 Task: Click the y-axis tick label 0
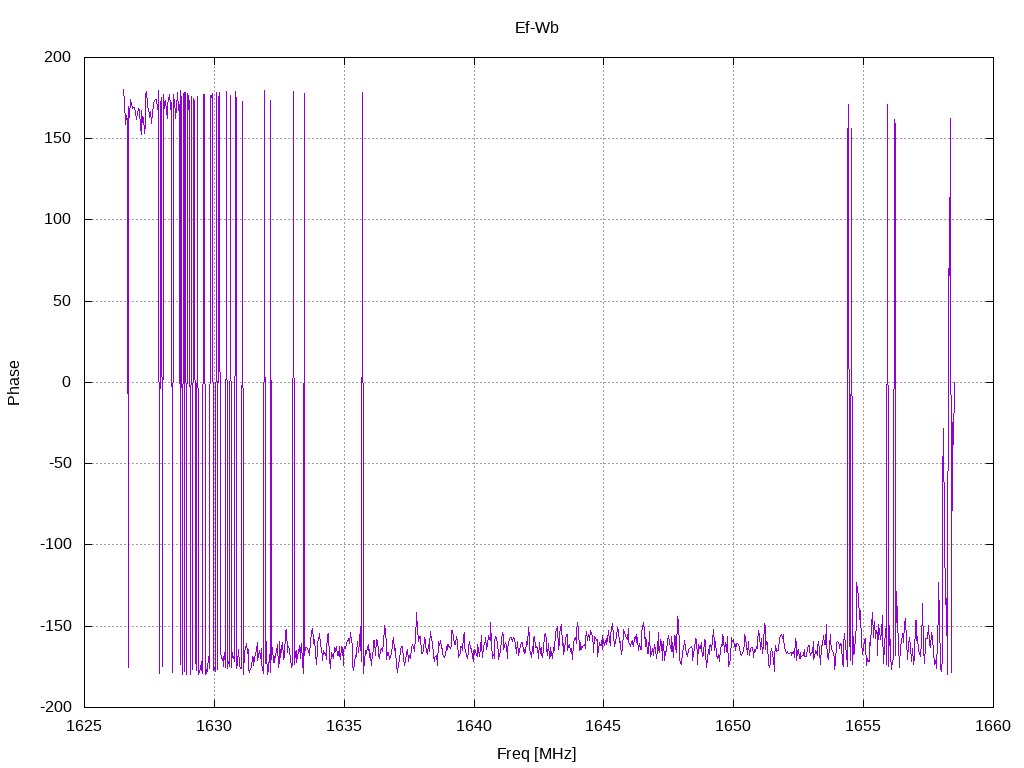(67, 382)
